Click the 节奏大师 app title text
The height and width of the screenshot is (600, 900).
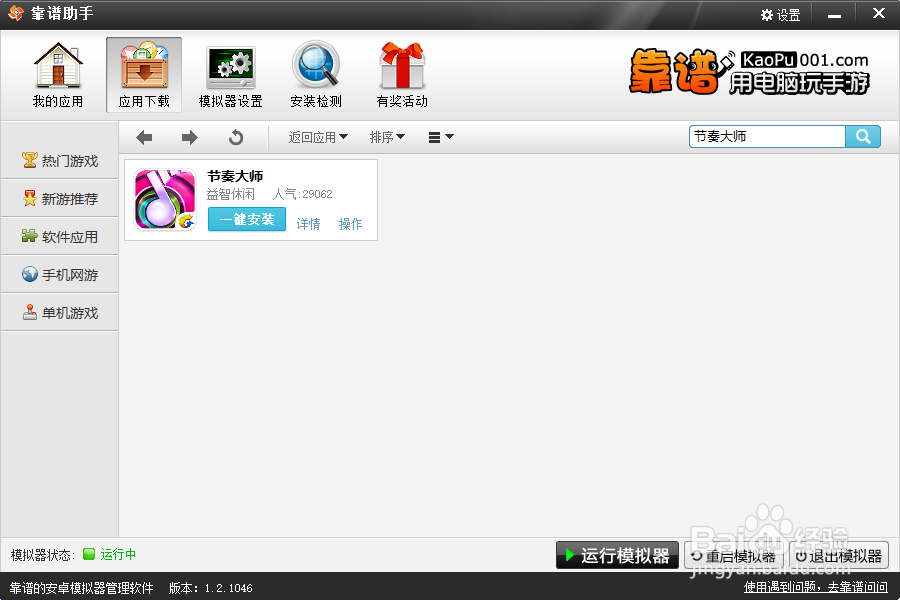(x=235, y=176)
